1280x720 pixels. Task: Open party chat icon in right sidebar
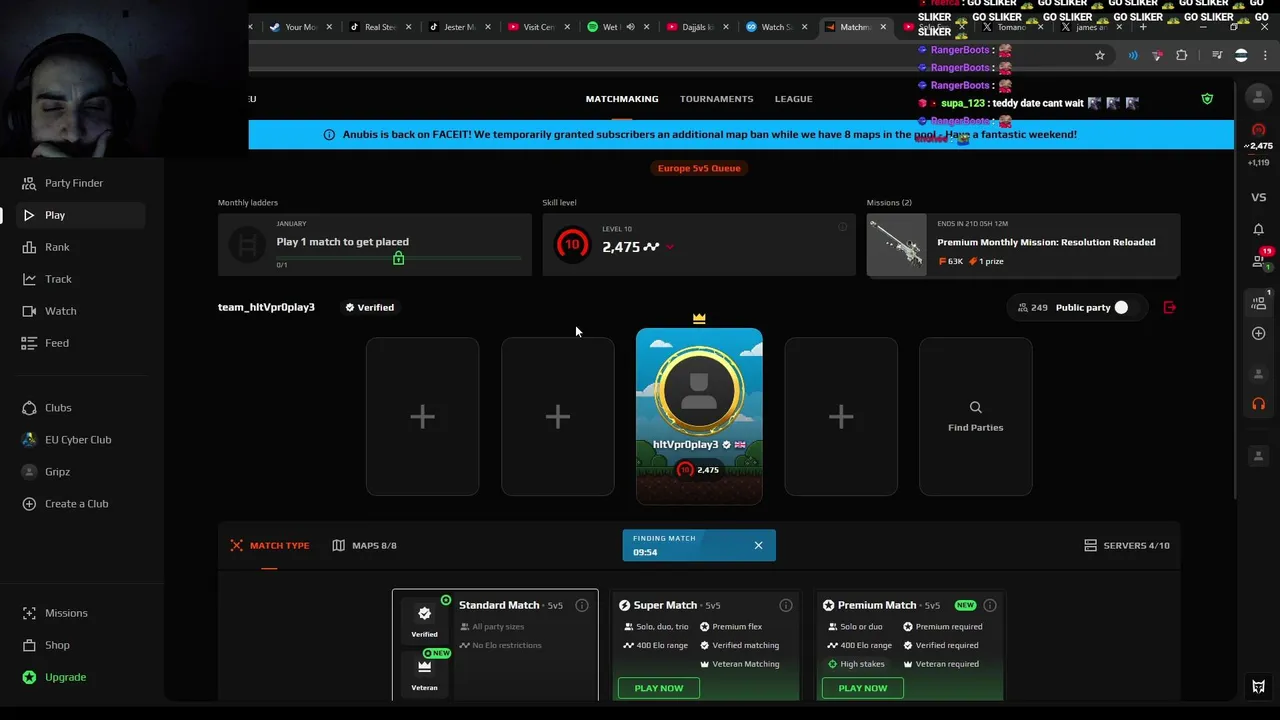pyautogui.click(x=1259, y=302)
